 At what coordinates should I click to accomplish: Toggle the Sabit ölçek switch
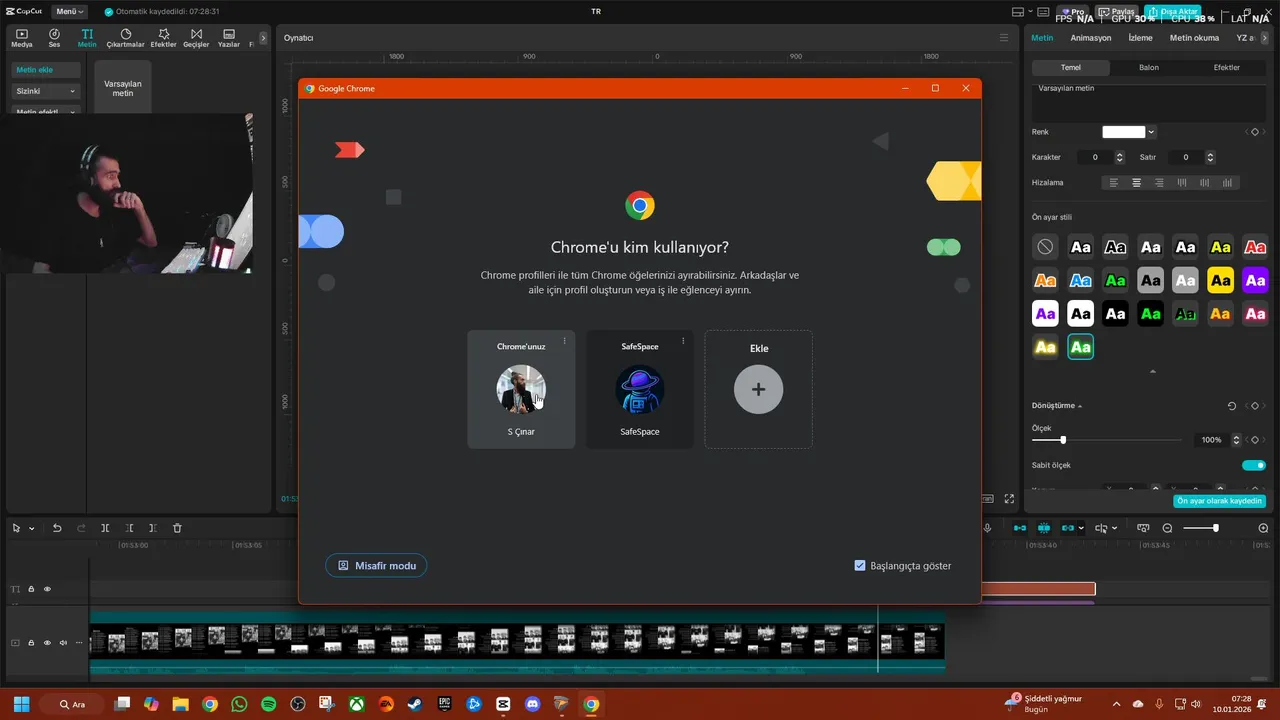pyautogui.click(x=1254, y=465)
